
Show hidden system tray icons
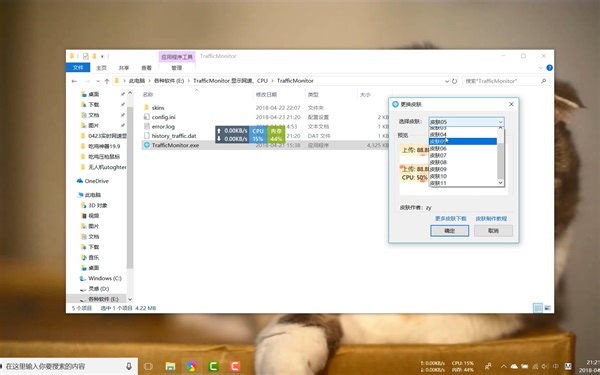(x=504, y=367)
